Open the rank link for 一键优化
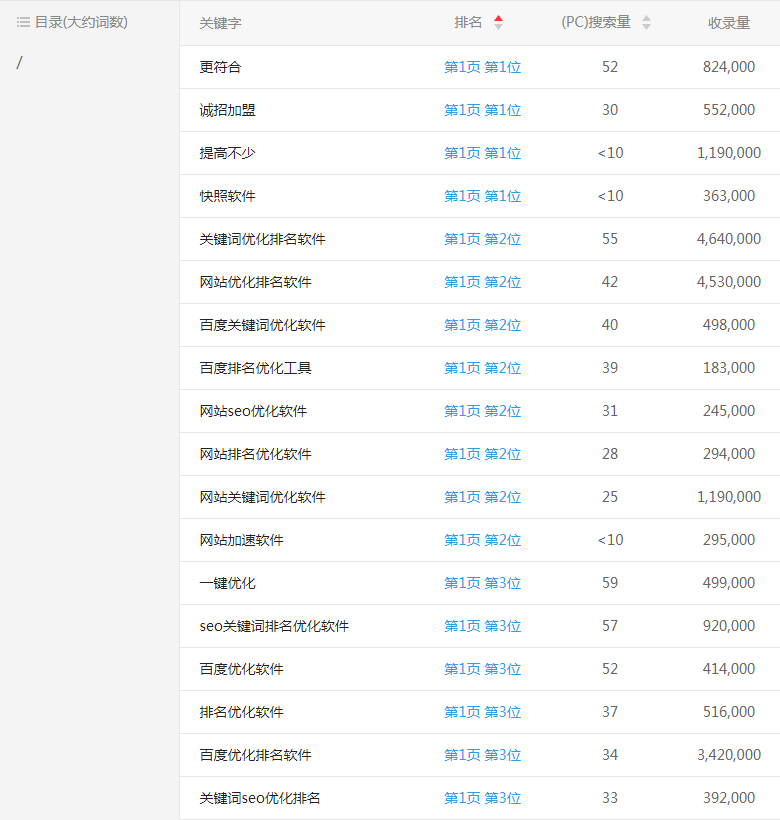Screen dimensions: 780x820 coord(482,583)
